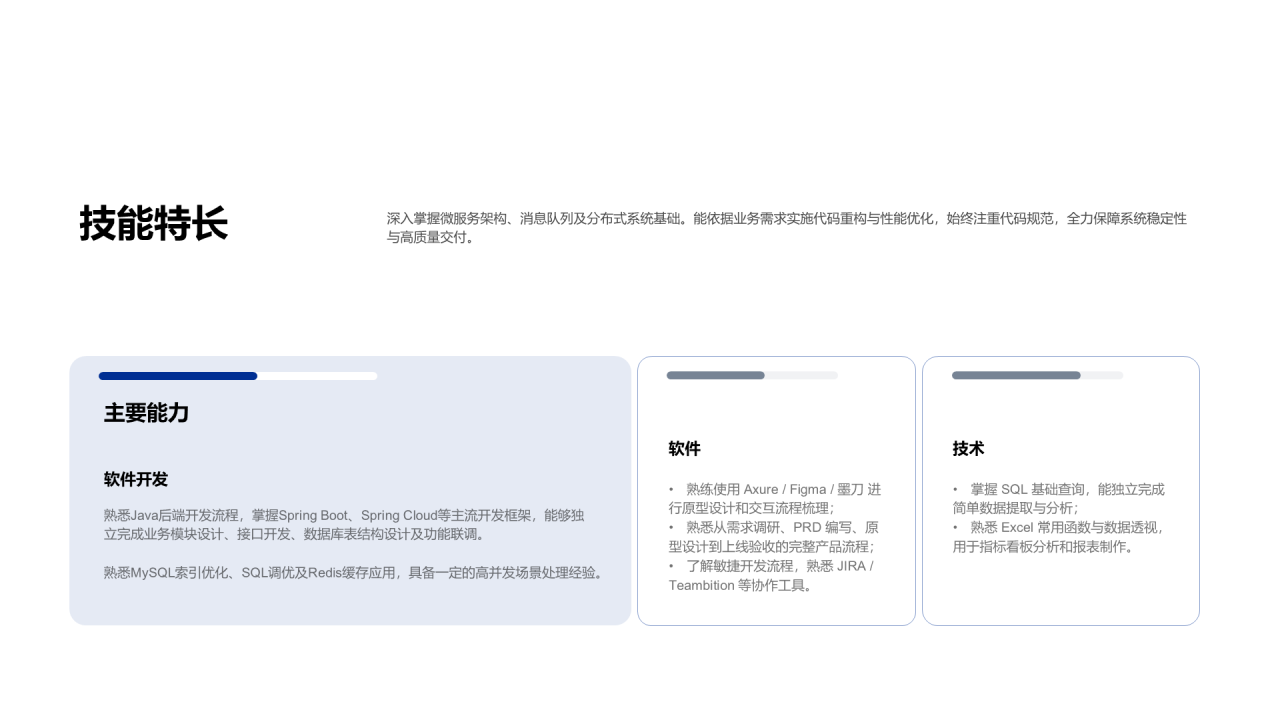Click the white unfilled part of 主要能力 bar
The height and width of the screenshot is (720, 1280).
click(318, 376)
